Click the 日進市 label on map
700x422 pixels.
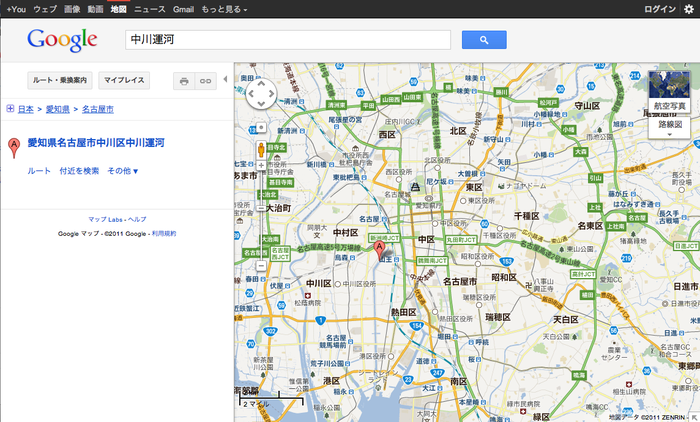[686, 287]
